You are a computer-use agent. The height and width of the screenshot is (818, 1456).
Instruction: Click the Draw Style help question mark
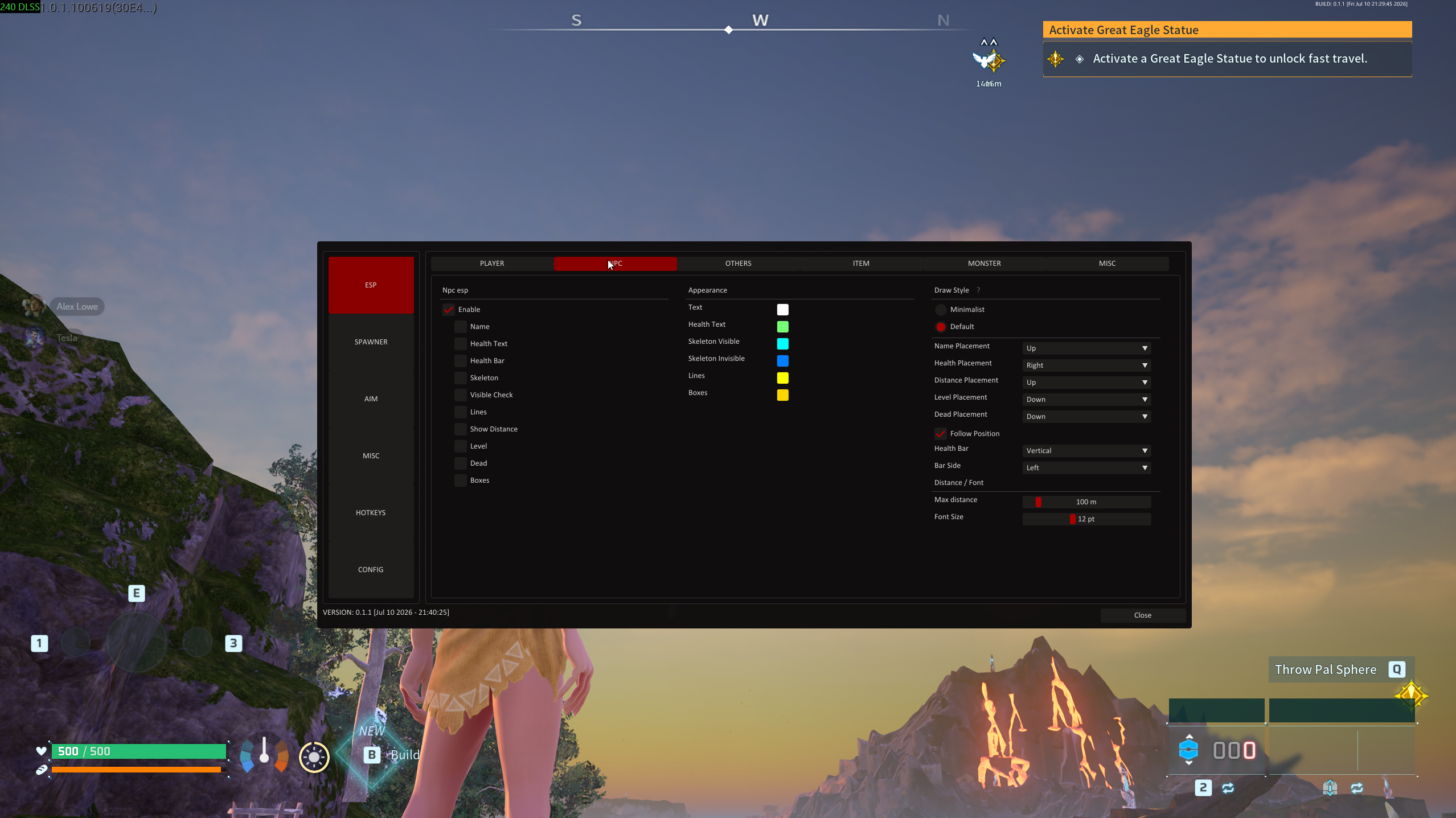(978, 290)
